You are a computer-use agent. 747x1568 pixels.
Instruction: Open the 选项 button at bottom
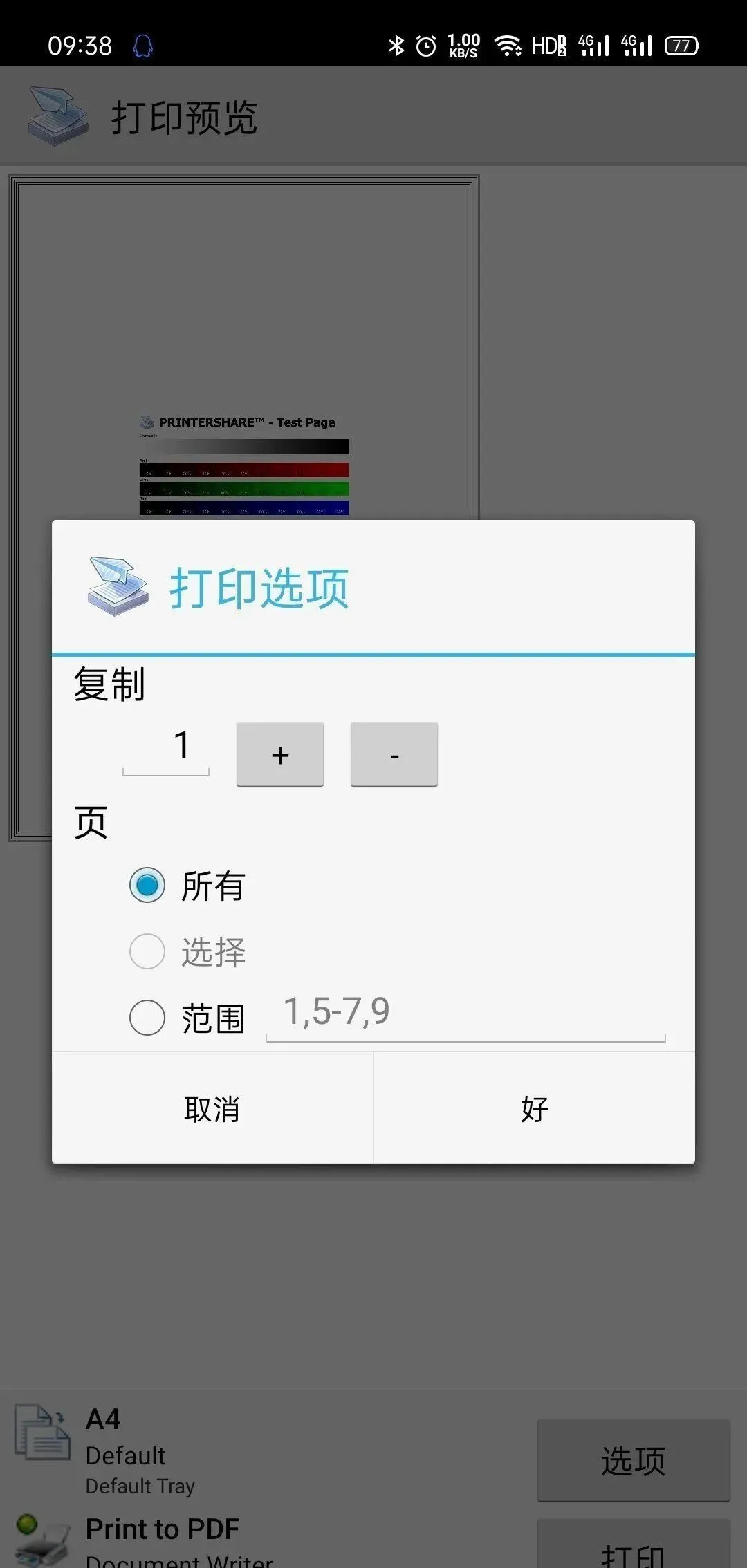pos(634,1460)
